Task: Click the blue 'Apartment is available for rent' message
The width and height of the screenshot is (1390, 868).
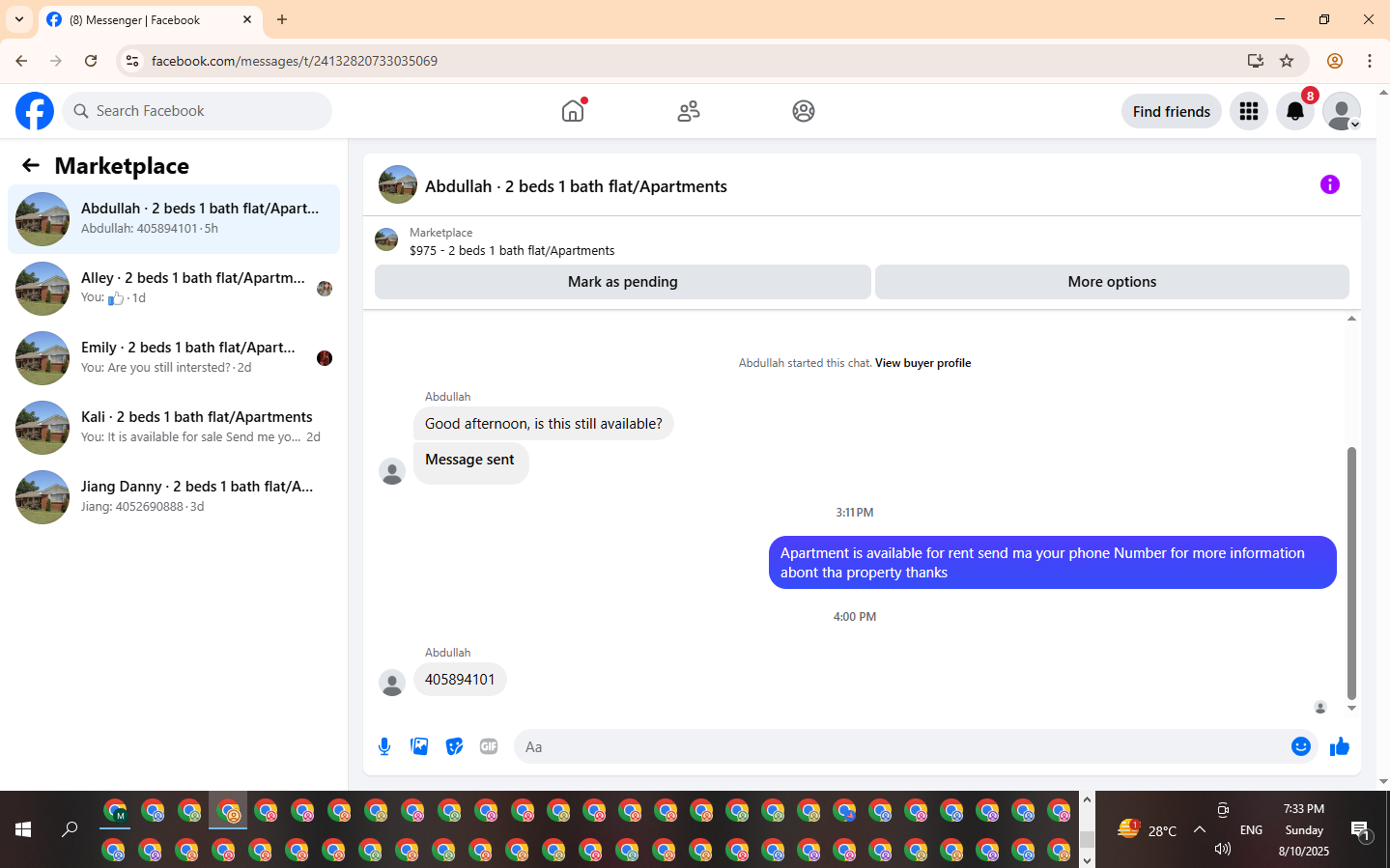Action: click(1053, 563)
